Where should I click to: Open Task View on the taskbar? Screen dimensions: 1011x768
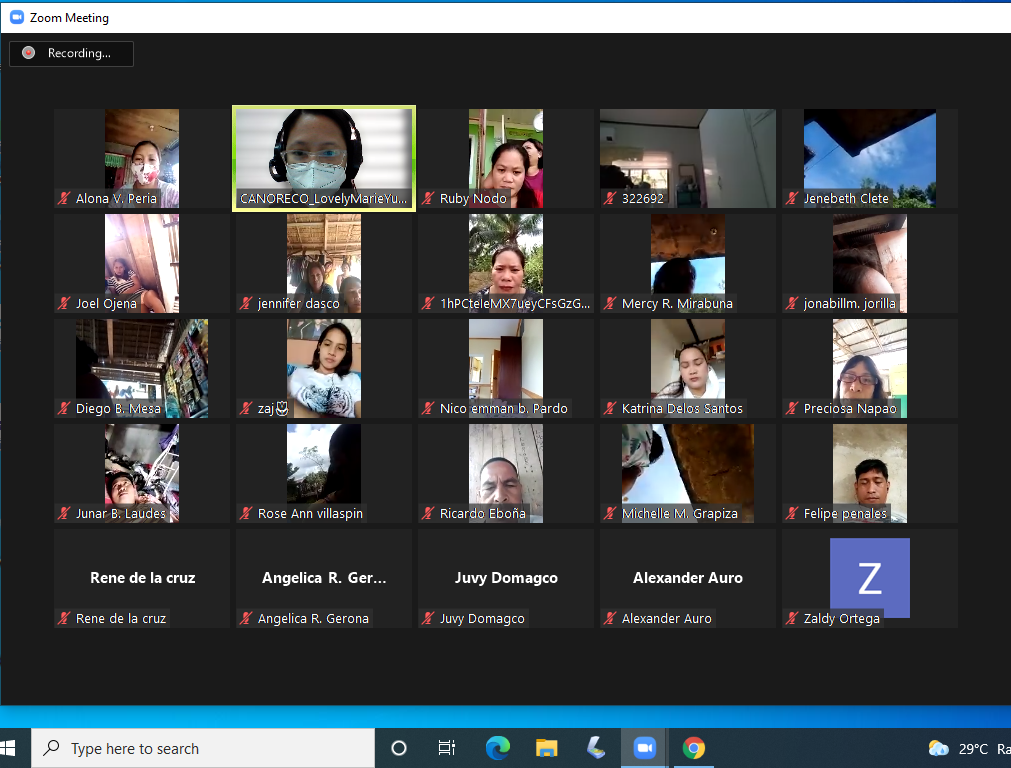point(447,748)
